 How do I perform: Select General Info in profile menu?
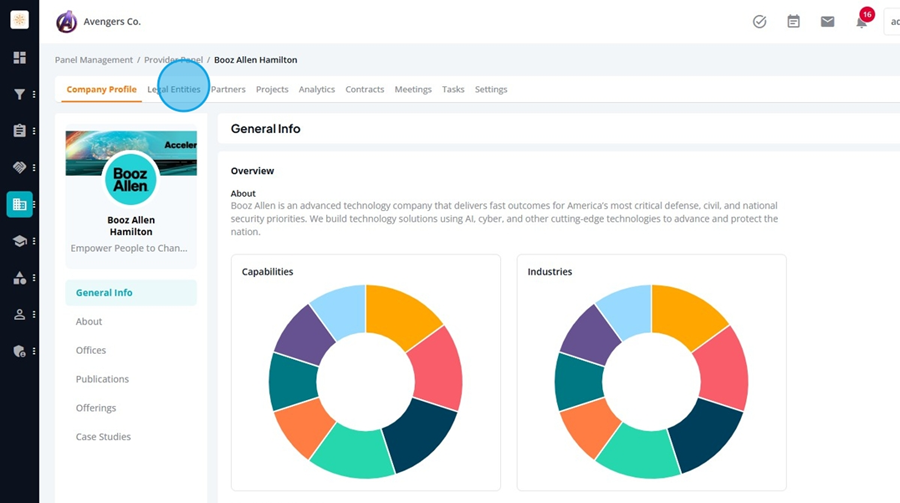[x=131, y=293]
